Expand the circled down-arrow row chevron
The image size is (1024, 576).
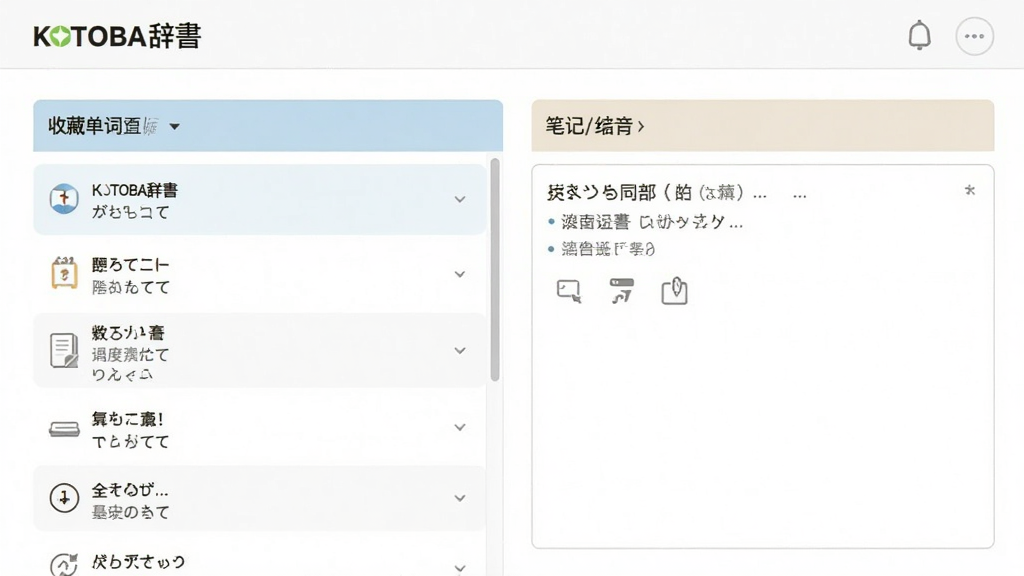(460, 498)
